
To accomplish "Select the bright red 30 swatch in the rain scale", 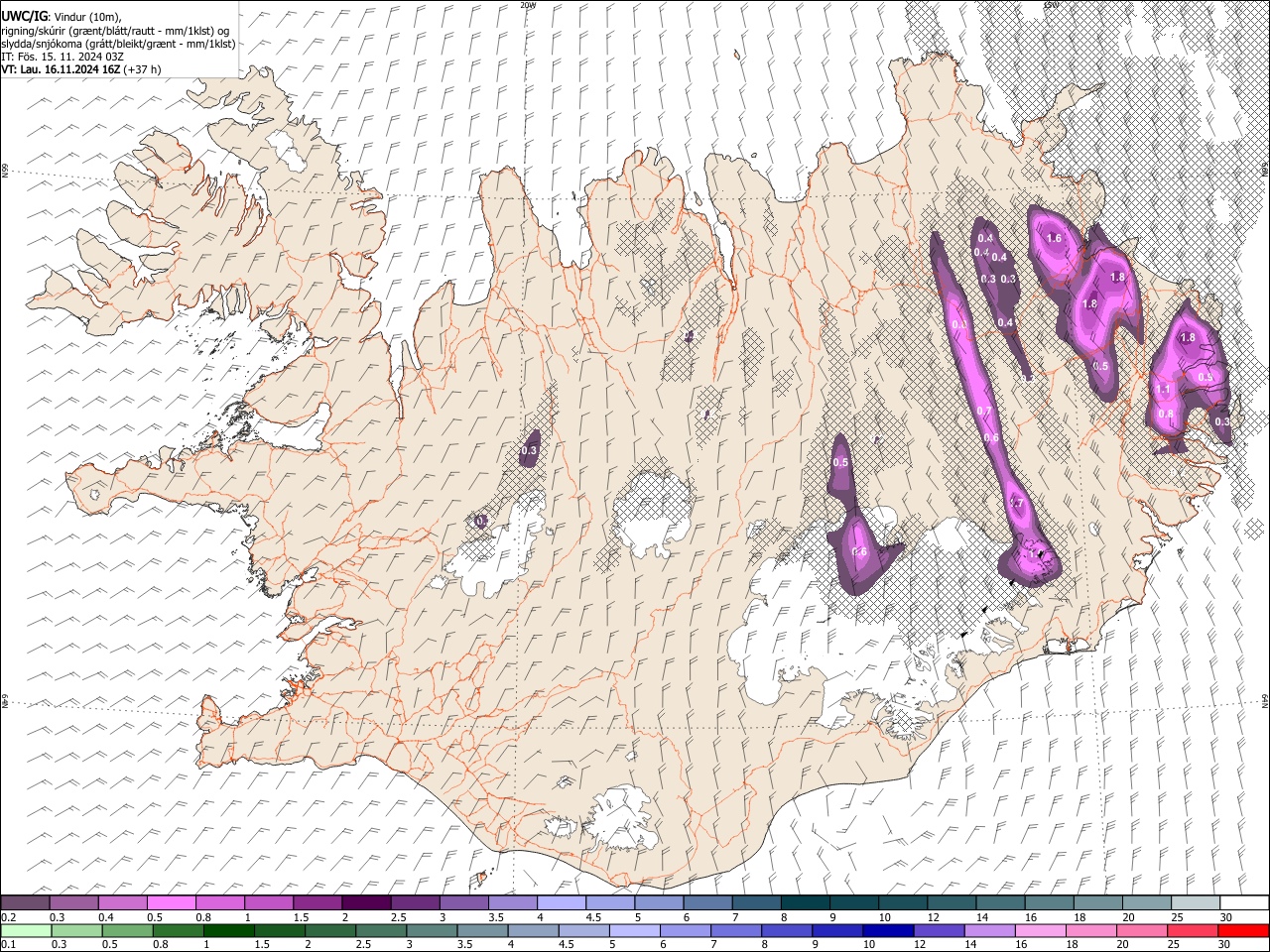I will click(1243, 930).
